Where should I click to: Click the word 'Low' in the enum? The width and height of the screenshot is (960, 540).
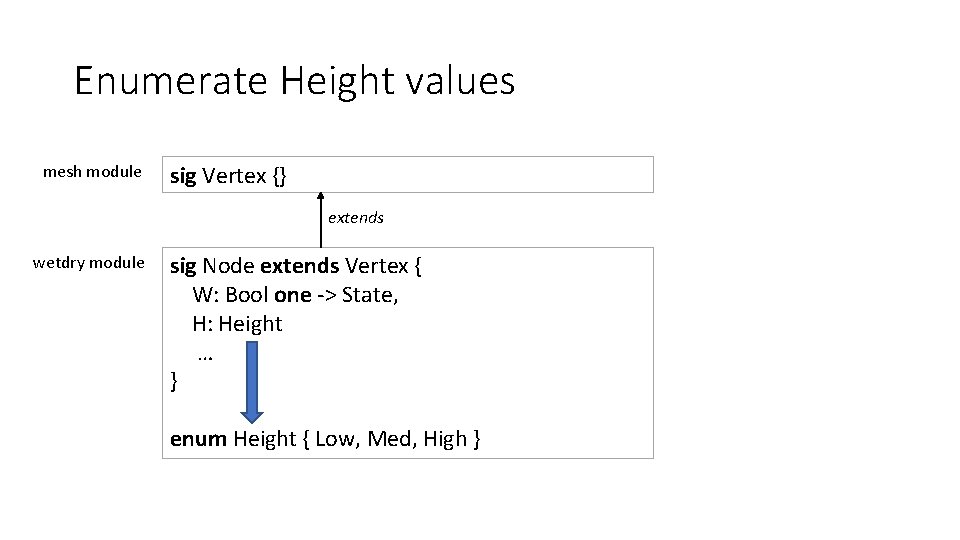[336, 439]
